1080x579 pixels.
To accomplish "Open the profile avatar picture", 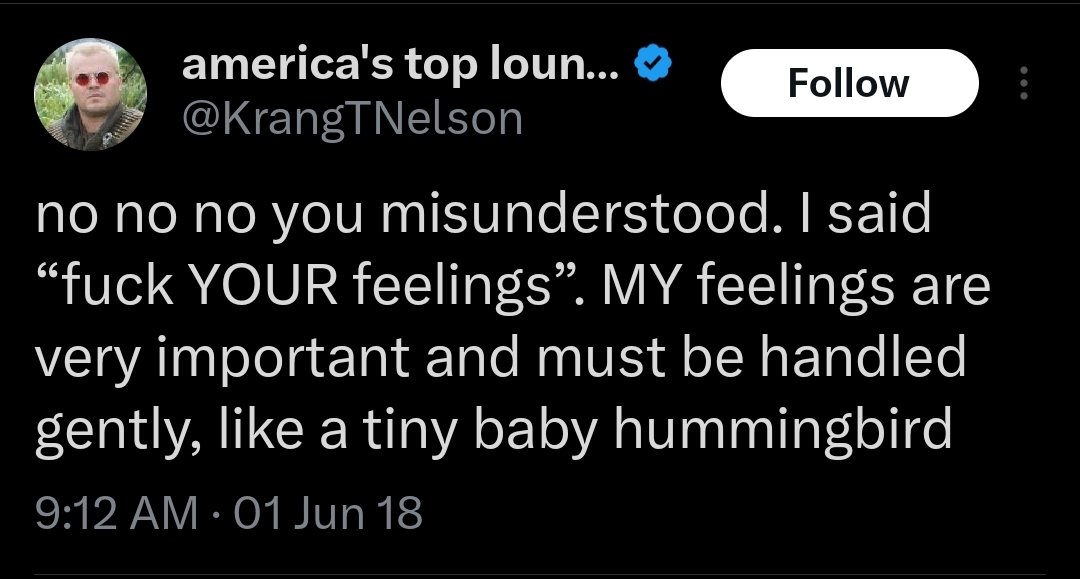I will tap(91, 103).
